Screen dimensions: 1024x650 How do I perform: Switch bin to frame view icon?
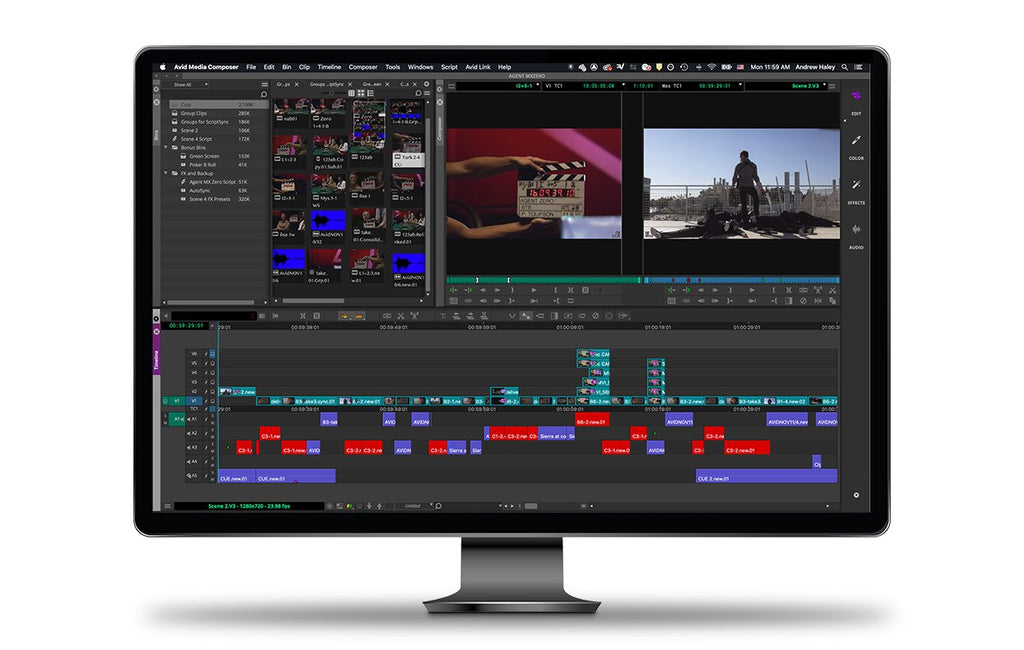(x=360, y=93)
